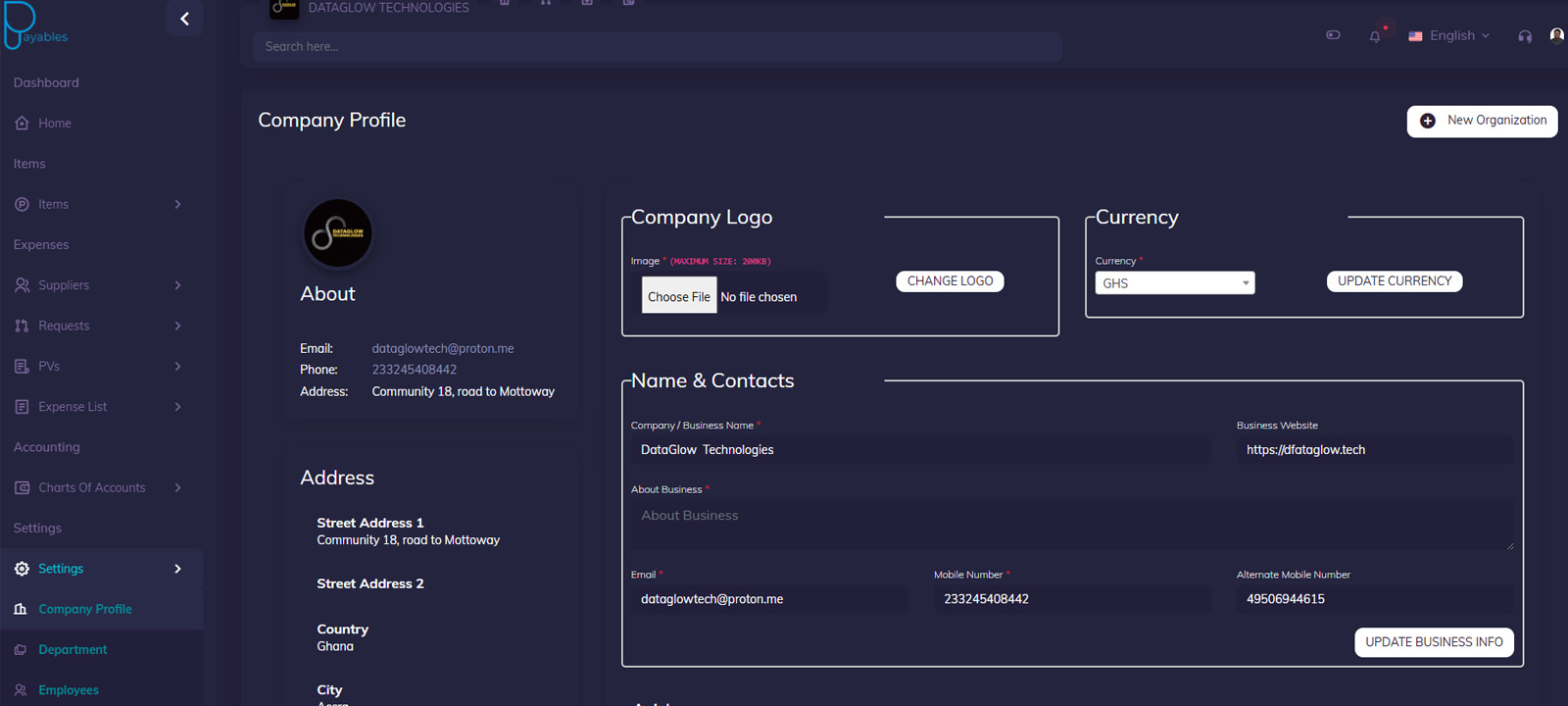Image resolution: width=1568 pixels, height=706 pixels.
Task: Click the Suppliers people icon
Action: pos(22,285)
